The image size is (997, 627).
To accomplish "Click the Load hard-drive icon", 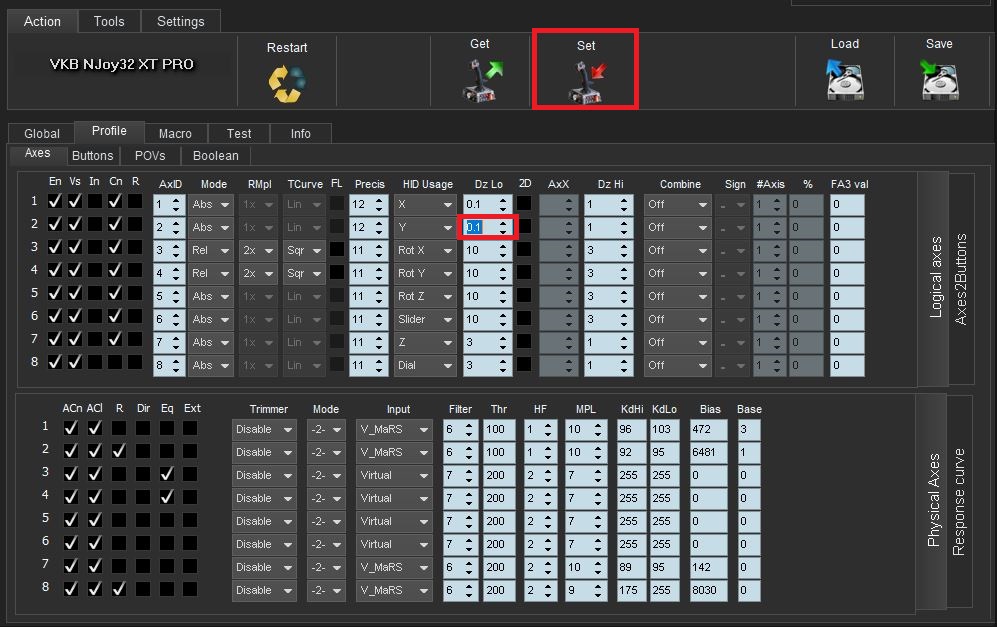I will (844, 80).
